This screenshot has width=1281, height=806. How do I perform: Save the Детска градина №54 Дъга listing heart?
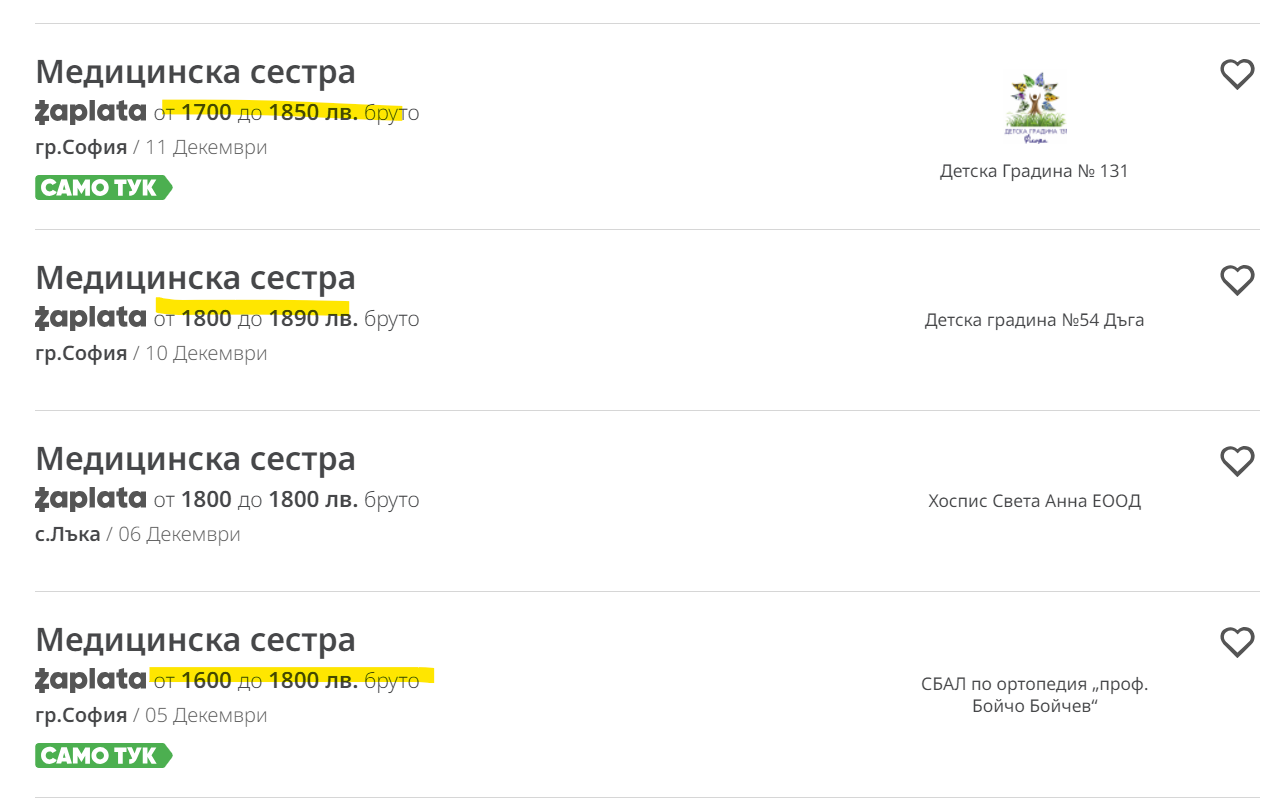click(1237, 281)
